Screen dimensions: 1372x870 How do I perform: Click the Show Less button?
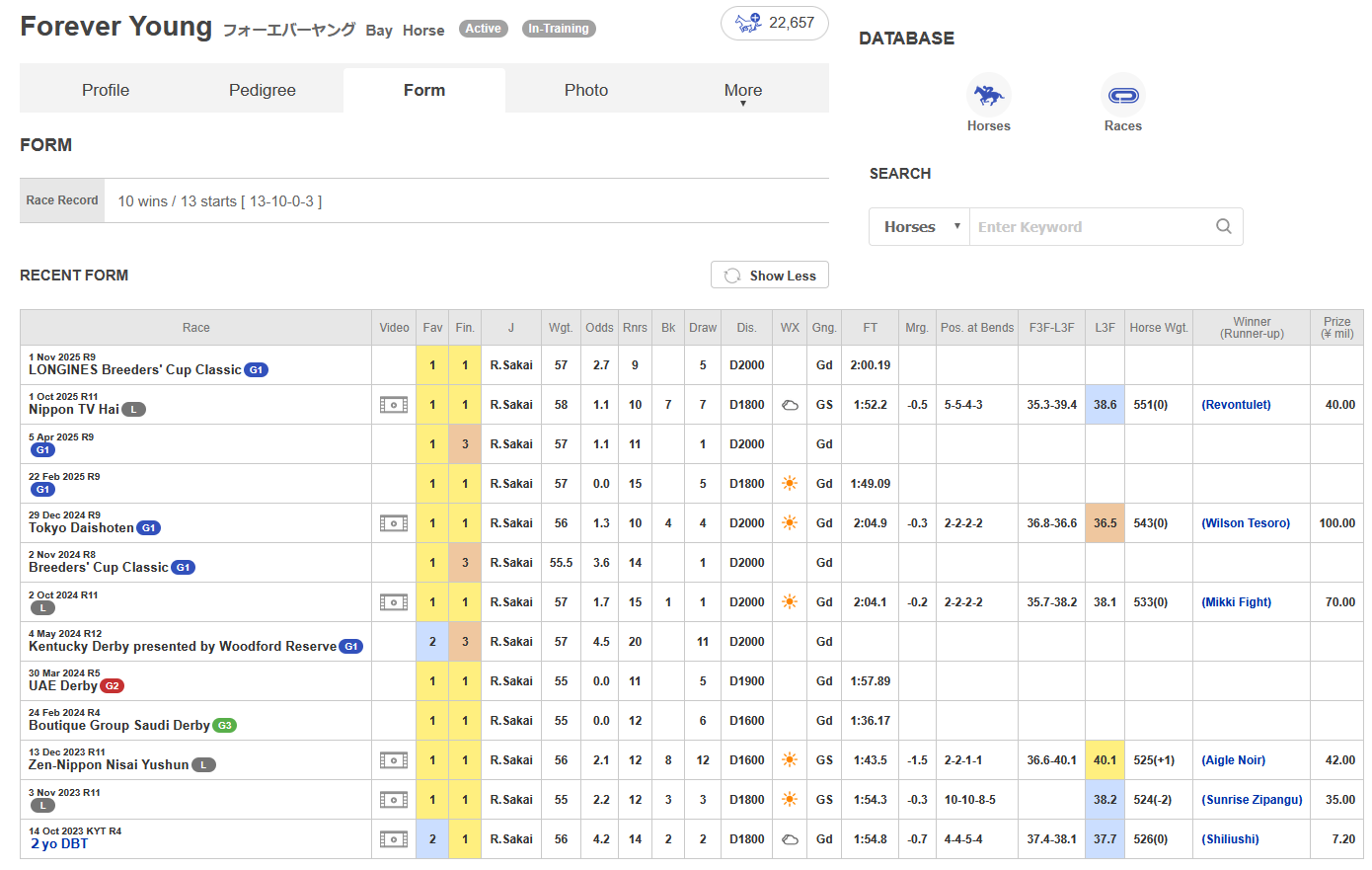[x=770, y=276]
